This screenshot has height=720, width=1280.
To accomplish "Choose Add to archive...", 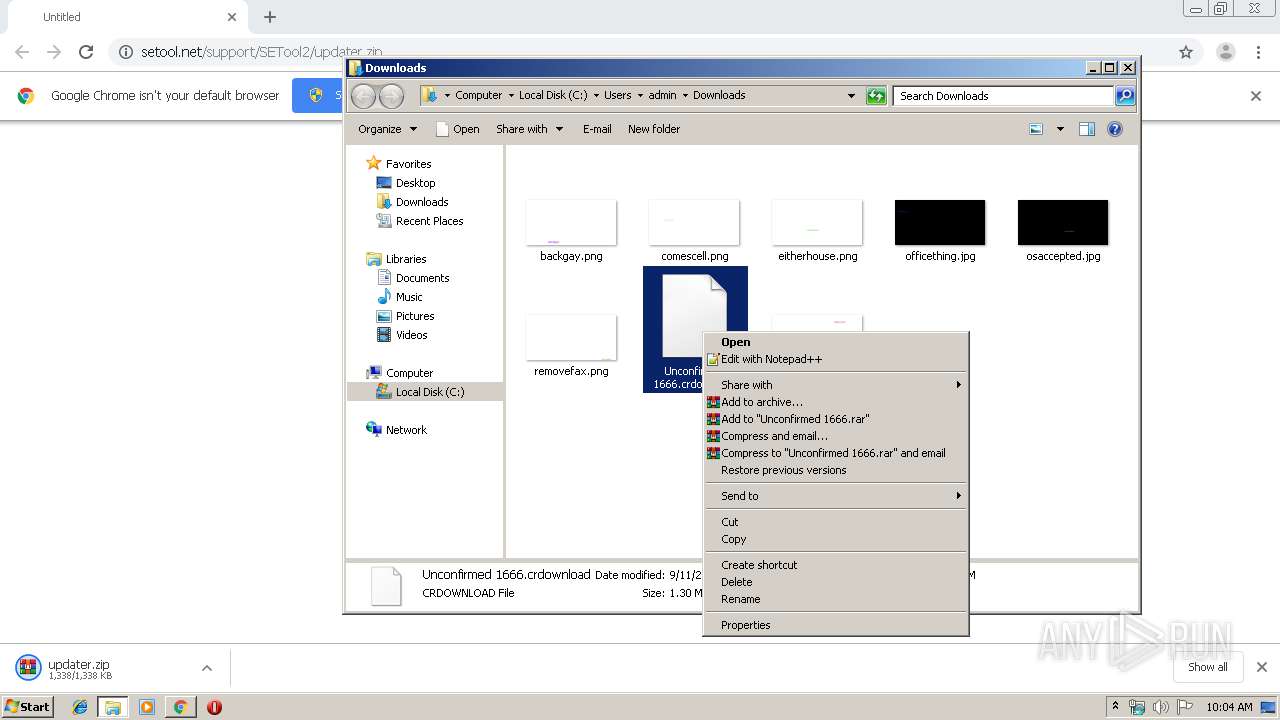I will click(836, 402).
